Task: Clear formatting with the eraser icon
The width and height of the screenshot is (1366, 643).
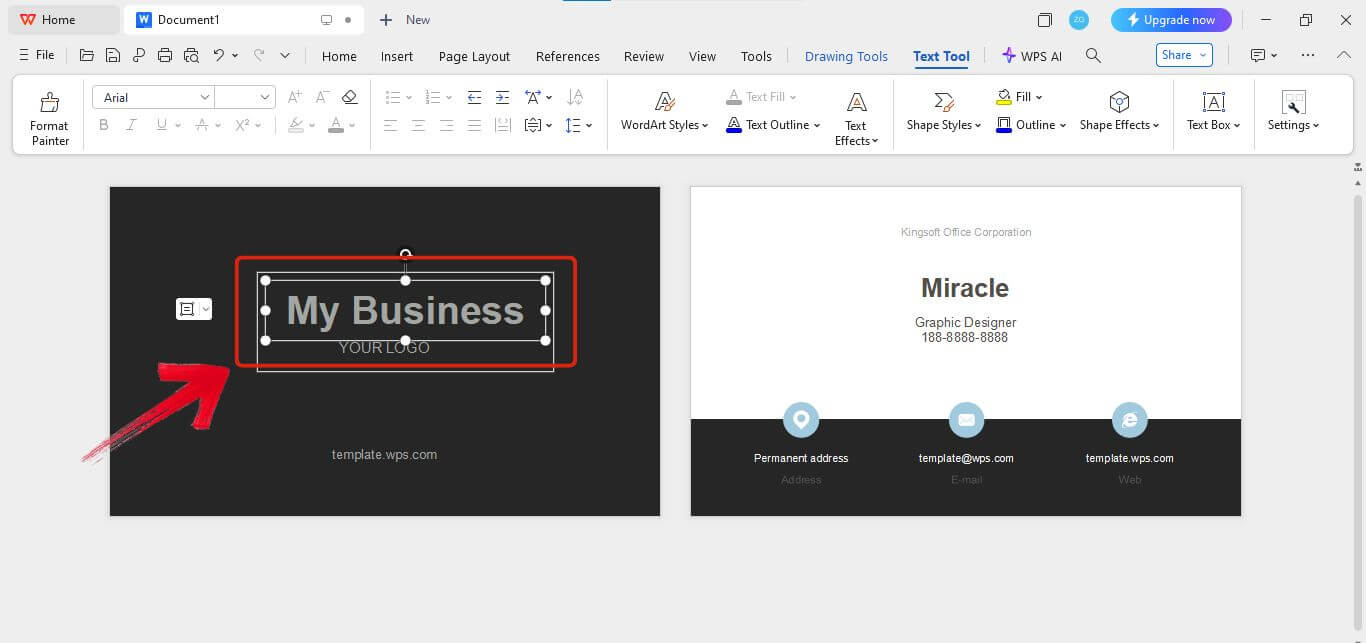Action: [x=349, y=97]
